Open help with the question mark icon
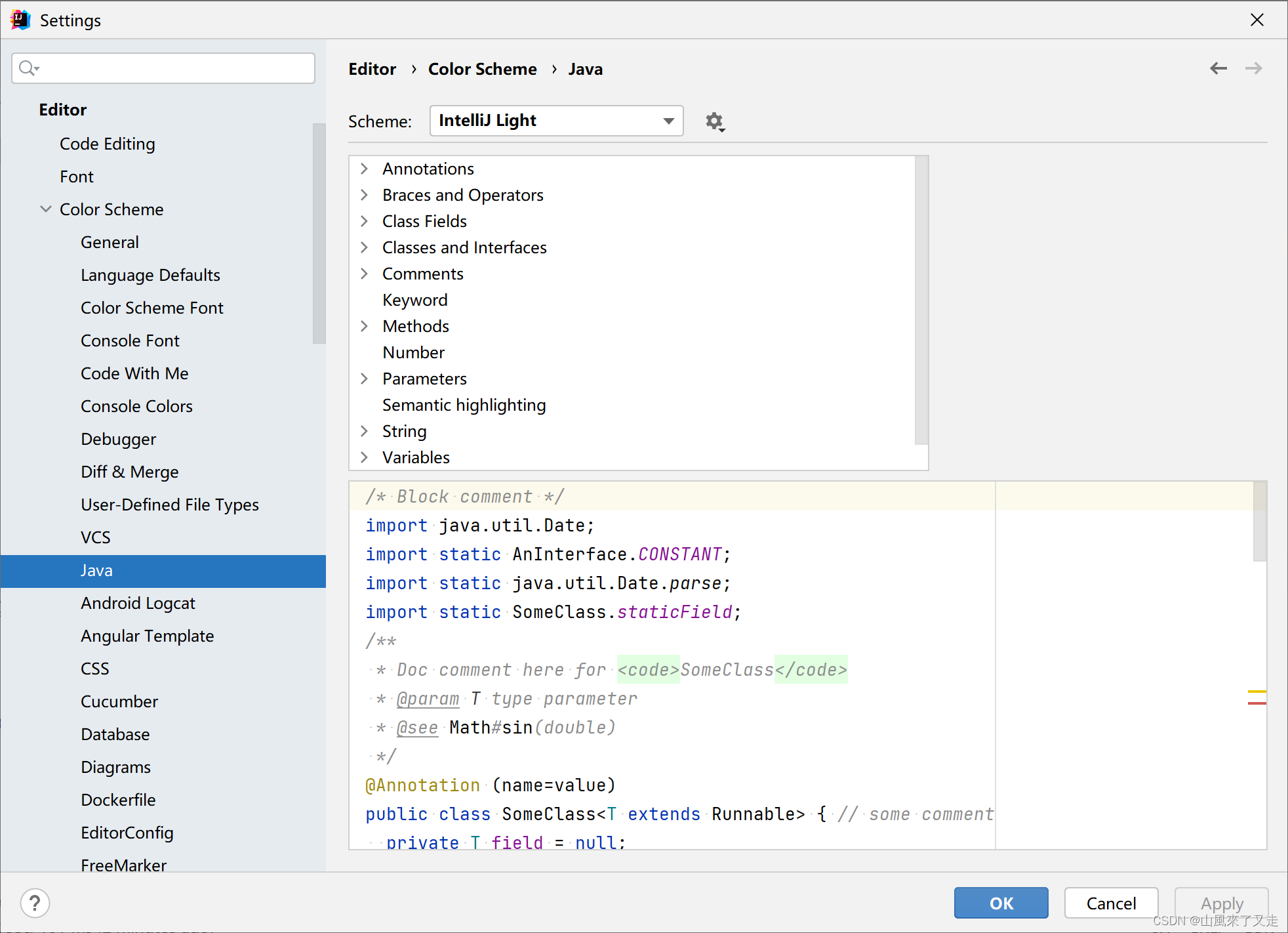 point(35,903)
